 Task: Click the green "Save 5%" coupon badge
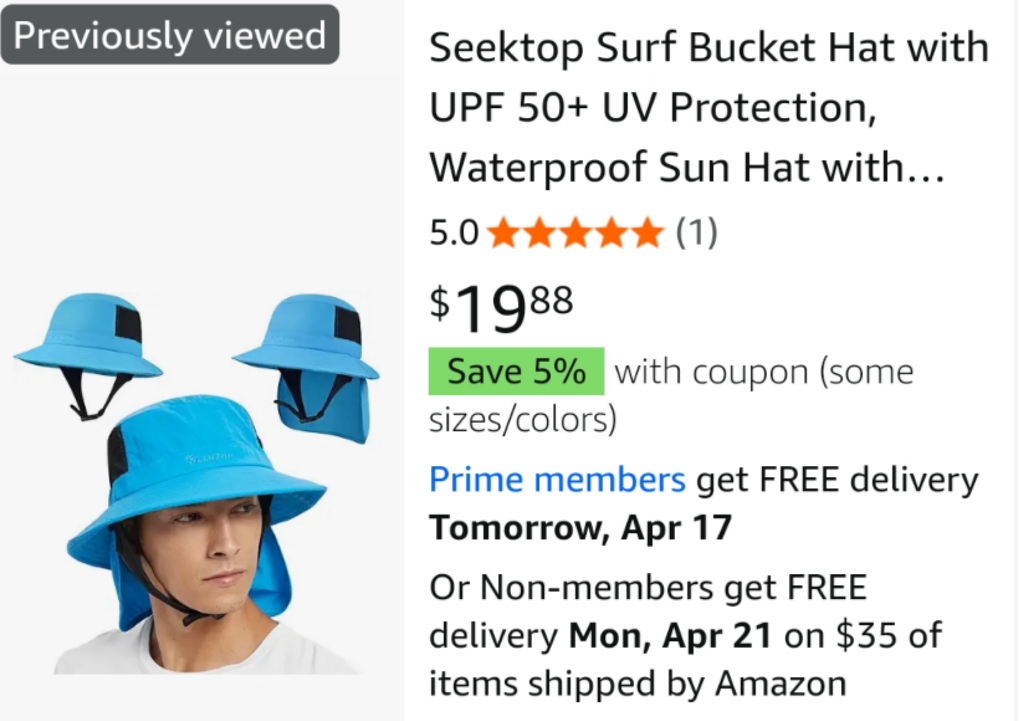[516, 372]
